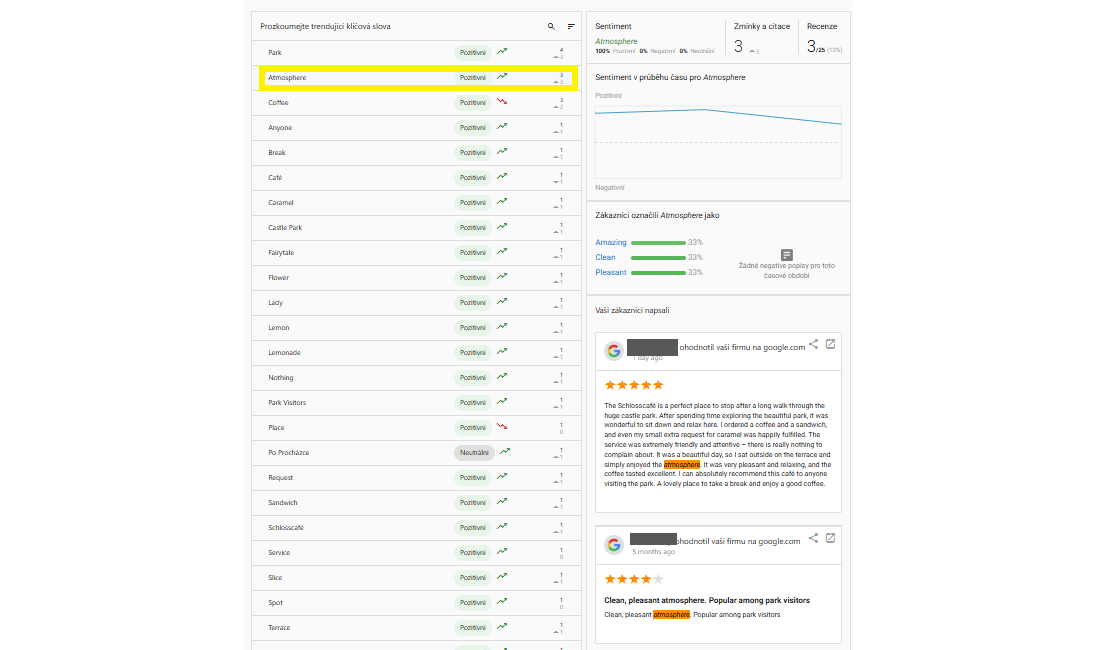1096x650 pixels.
Task: Click the Amazing descriptor link
Action: (x=610, y=242)
